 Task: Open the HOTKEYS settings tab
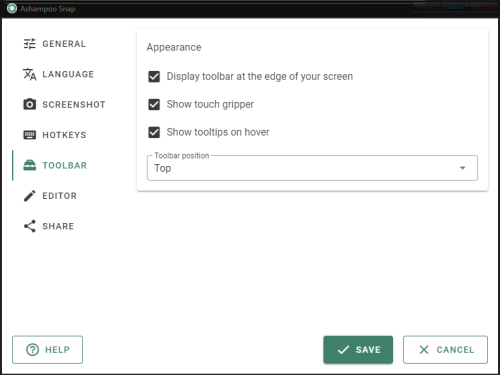click(x=64, y=135)
